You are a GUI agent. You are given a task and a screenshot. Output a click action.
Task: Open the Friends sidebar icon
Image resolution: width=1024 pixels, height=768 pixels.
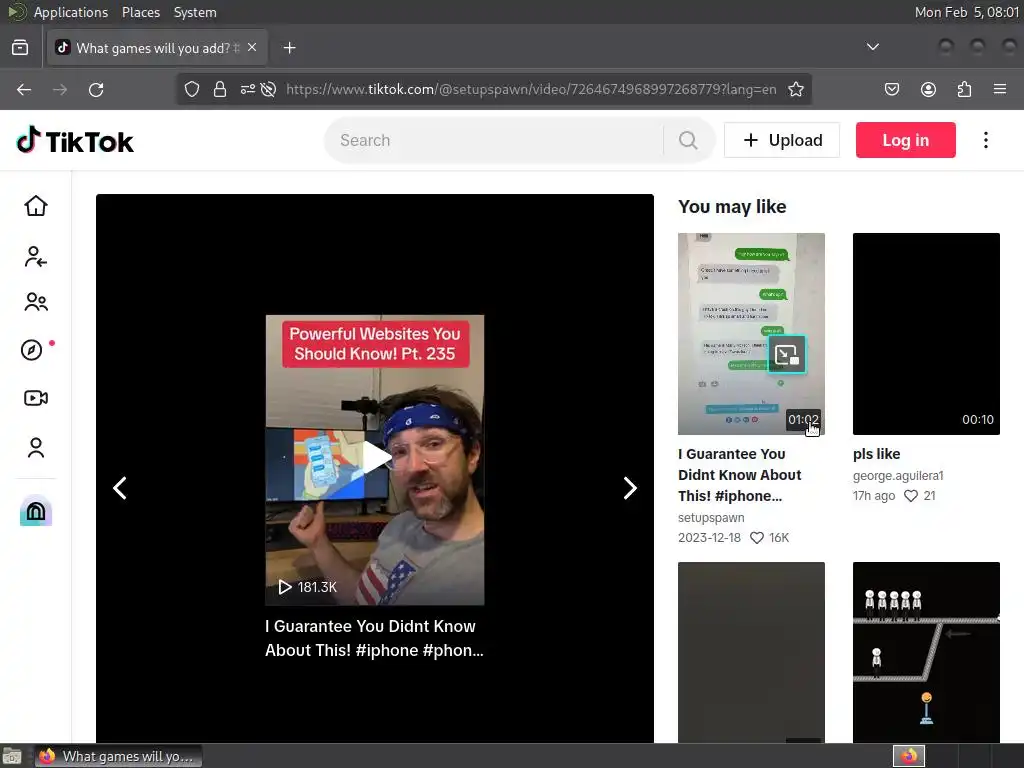click(36, 302)
